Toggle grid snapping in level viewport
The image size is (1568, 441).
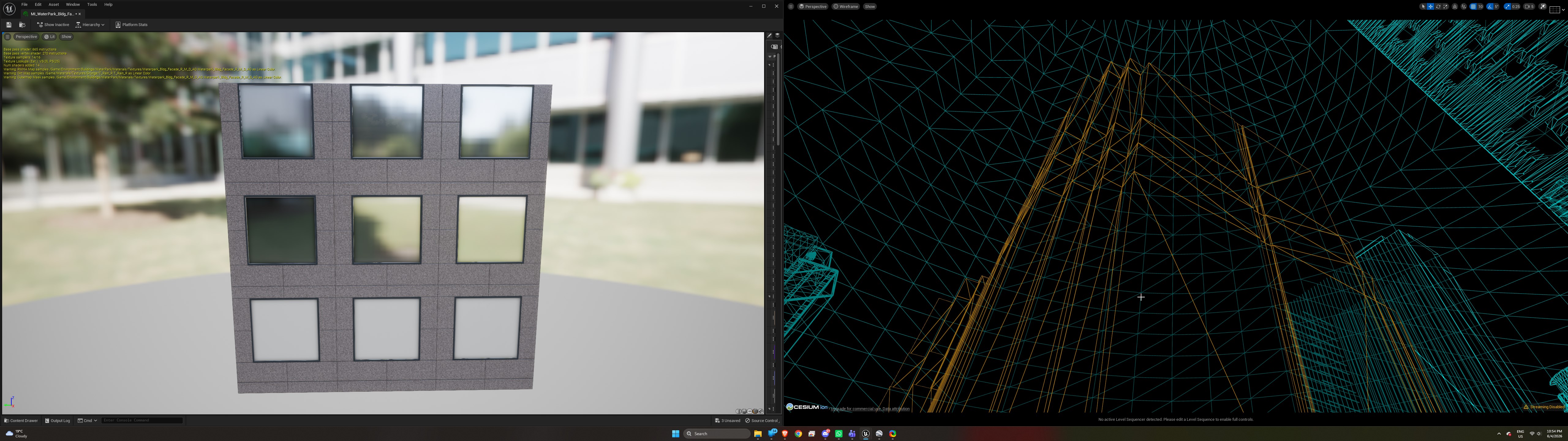click(1473, 7)
